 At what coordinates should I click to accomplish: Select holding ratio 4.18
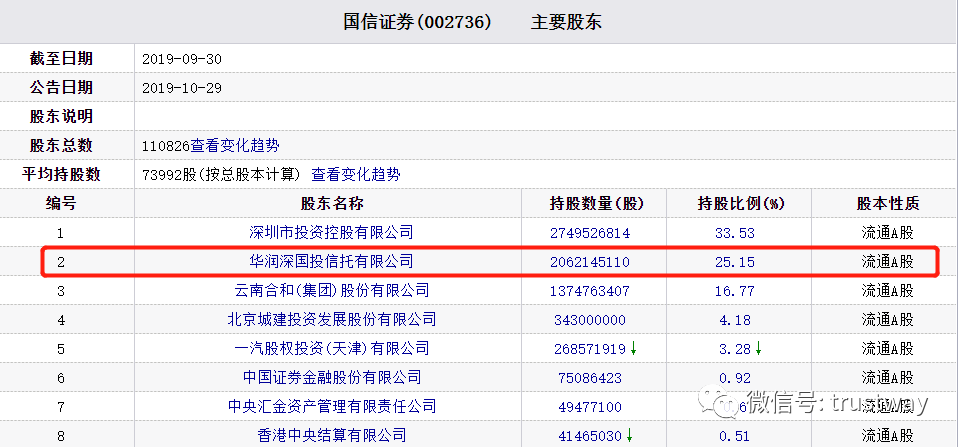[735, 320]
